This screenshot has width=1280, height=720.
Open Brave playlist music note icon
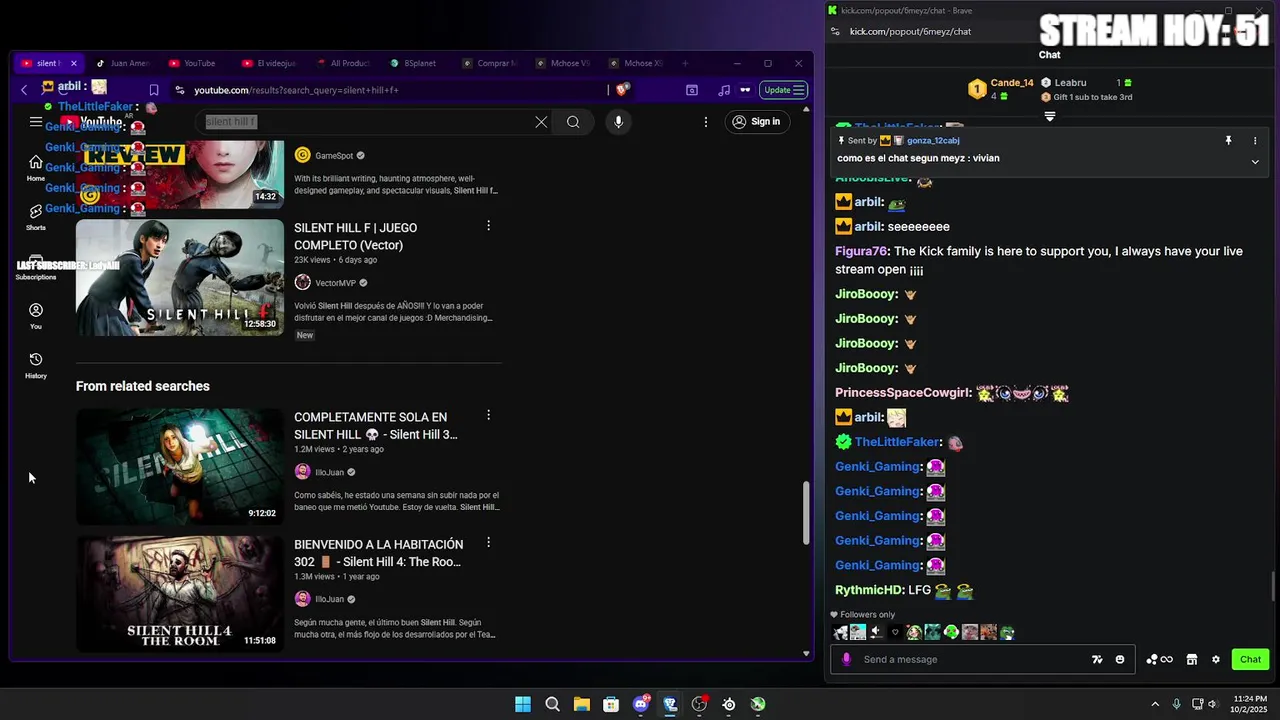click(724, 90)
